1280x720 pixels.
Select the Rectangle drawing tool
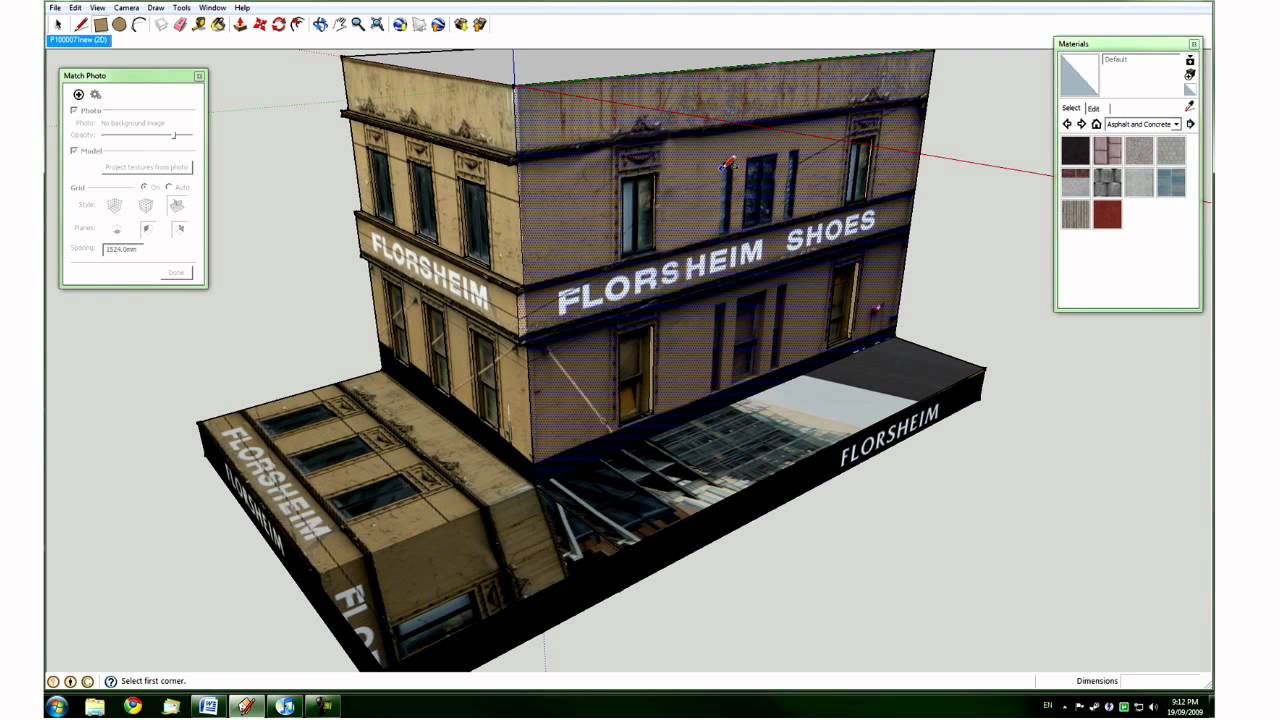tap(100, 24)
